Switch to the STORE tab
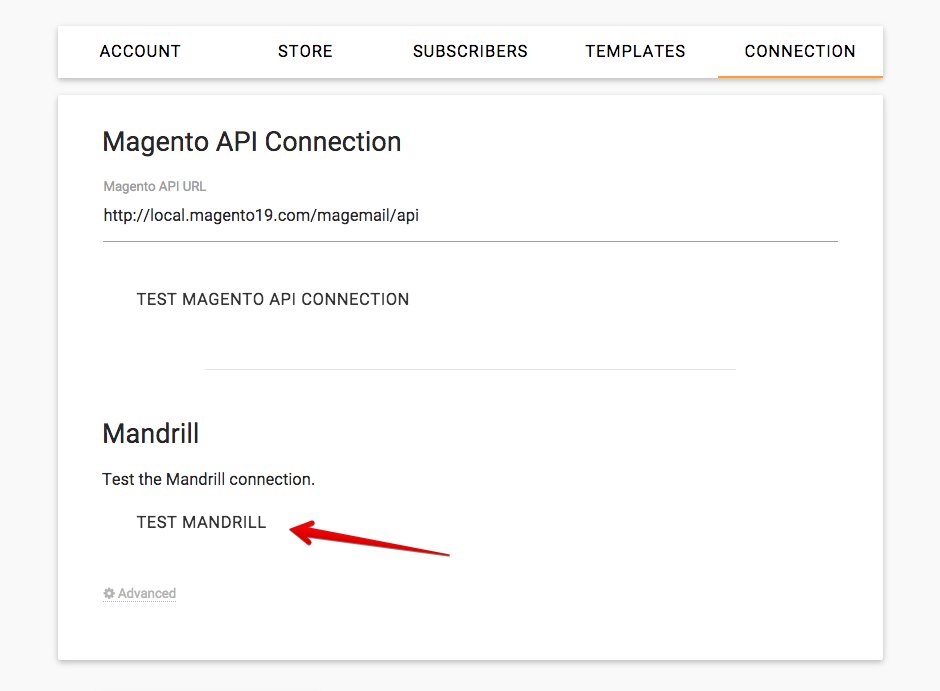Image resolution: width=940 pixels, height=691 pixels. 305,51
